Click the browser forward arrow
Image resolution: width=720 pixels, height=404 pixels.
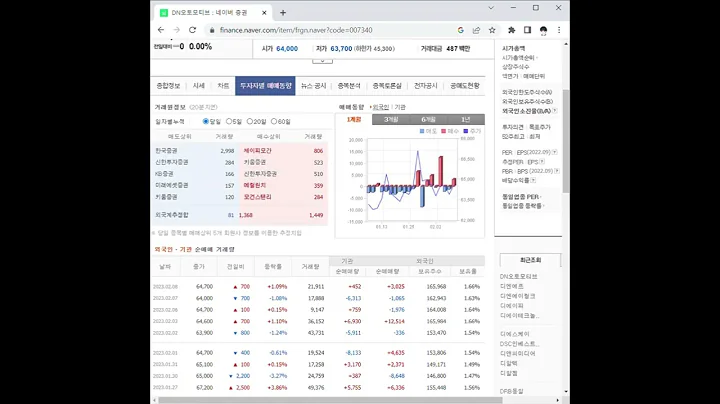(177, 30)
